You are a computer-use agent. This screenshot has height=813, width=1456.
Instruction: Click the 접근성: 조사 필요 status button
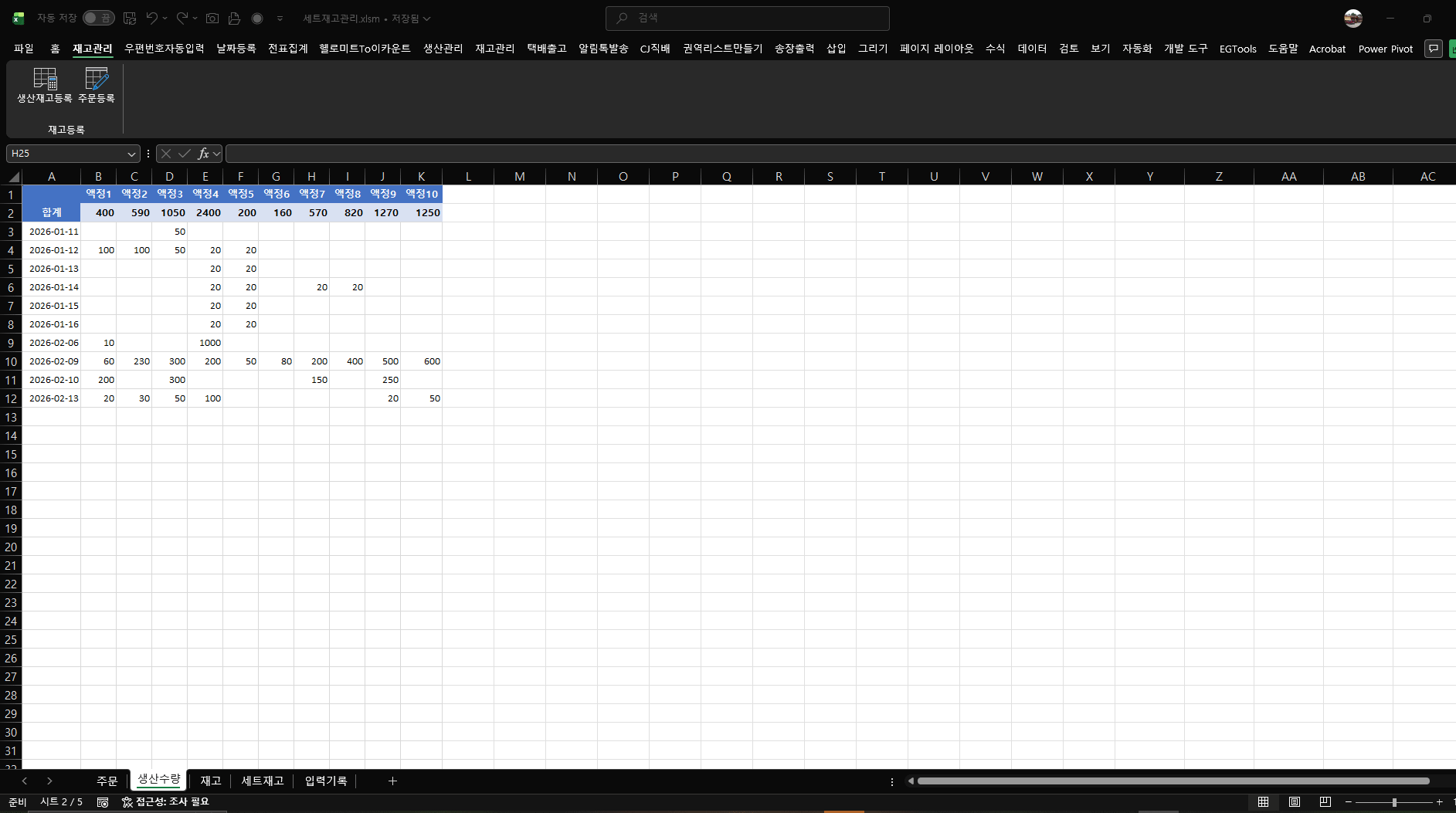click(165, 802)
